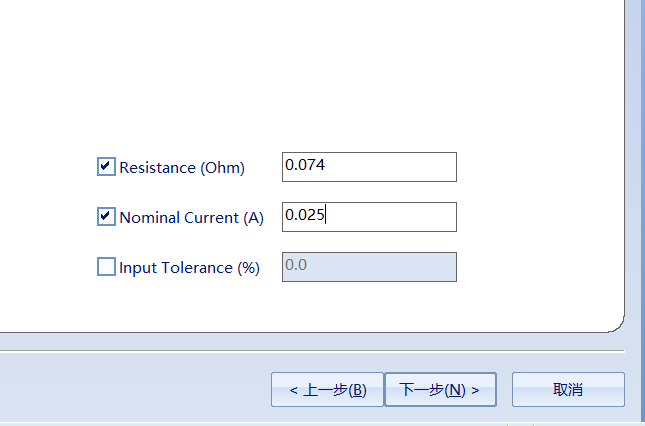Click the Input Tolerance (%) label text
This screenshot has height=426, width=645.
coord(189,268)
